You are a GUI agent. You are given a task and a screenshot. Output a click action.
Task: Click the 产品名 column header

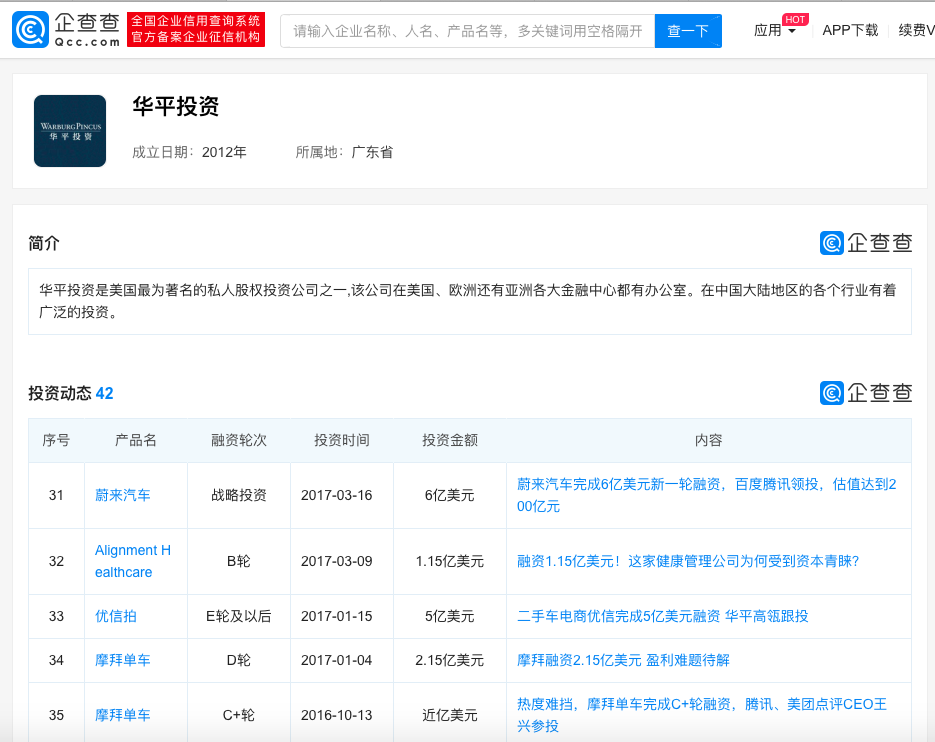point(135,440)
